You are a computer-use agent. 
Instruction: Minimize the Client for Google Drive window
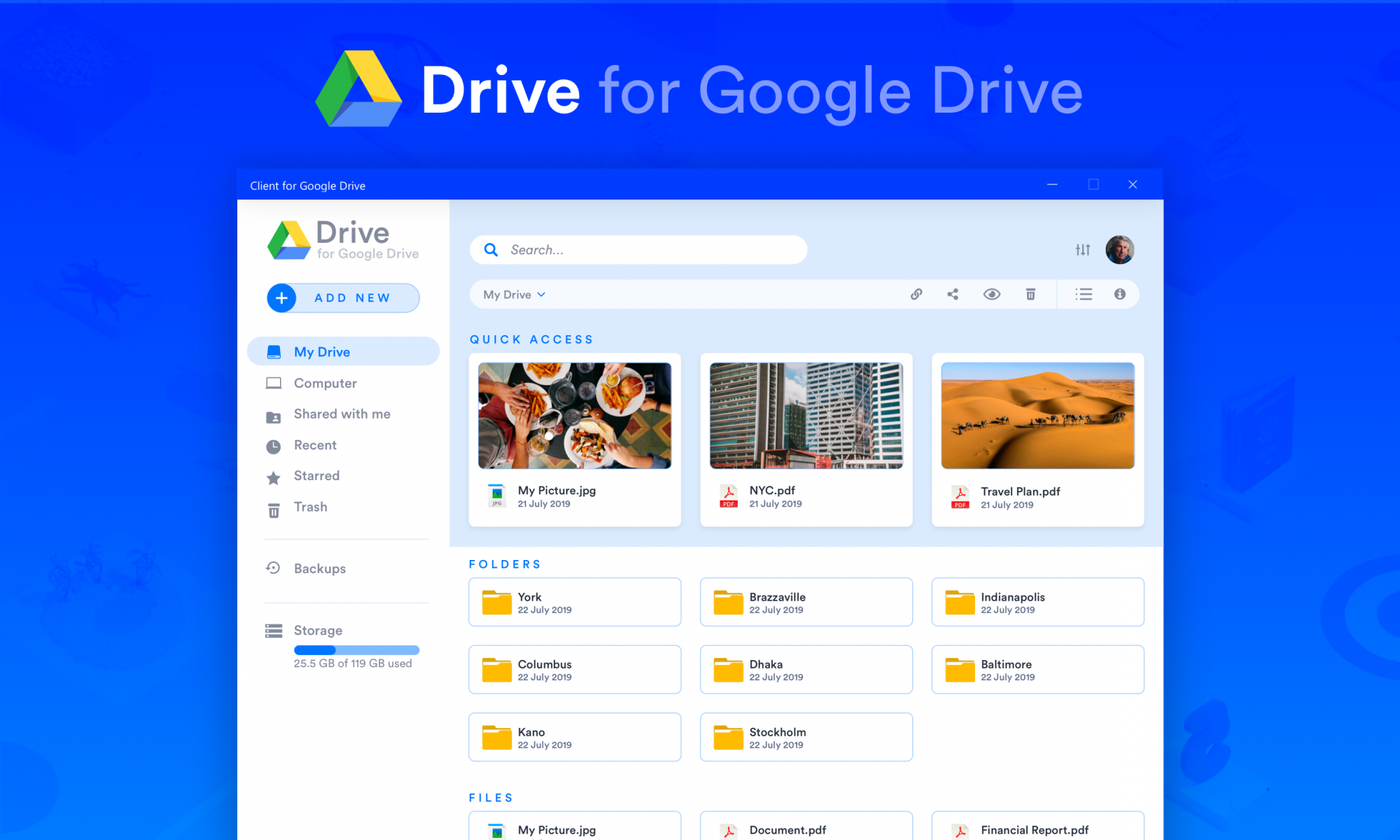pos(1052,185)
